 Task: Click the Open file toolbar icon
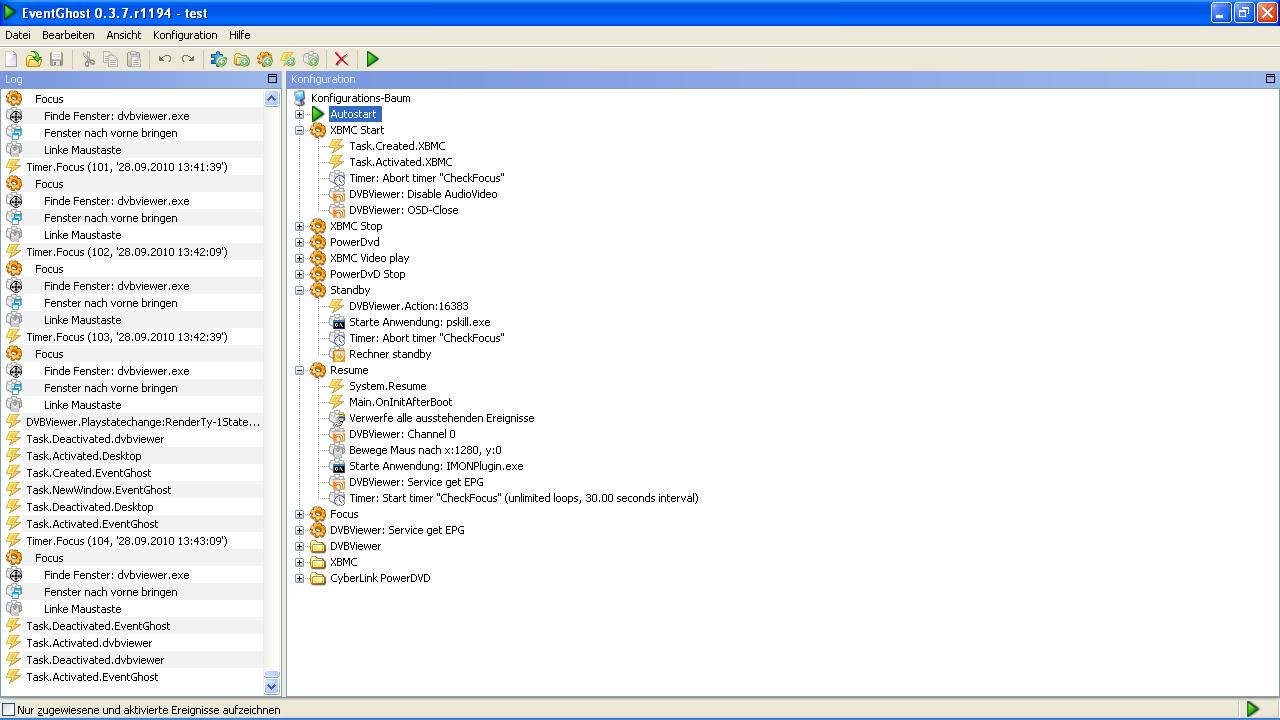coord(34,60)
